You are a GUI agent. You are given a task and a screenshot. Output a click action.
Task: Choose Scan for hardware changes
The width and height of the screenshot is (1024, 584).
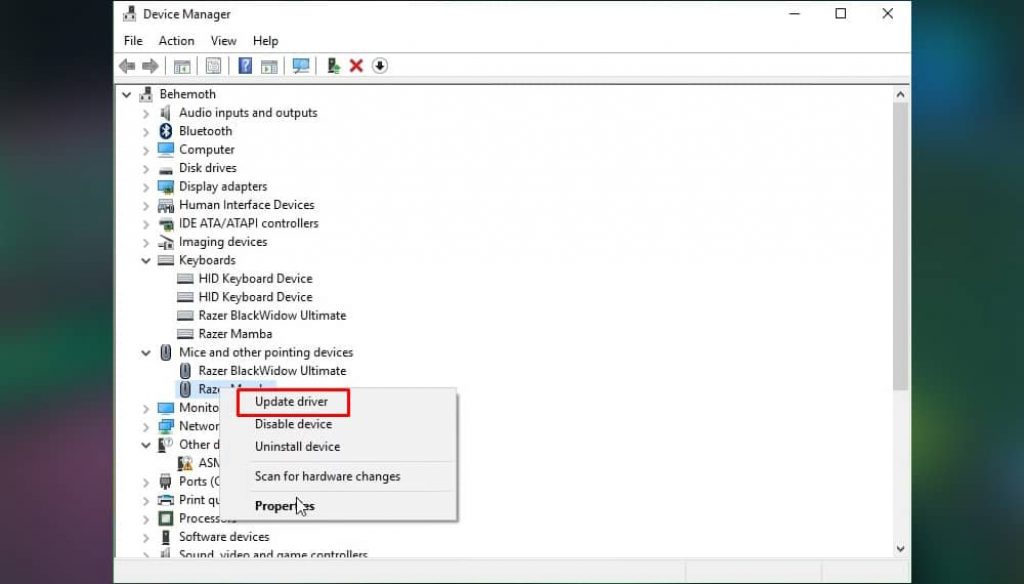pyautogui.click(x=327, y=476)
